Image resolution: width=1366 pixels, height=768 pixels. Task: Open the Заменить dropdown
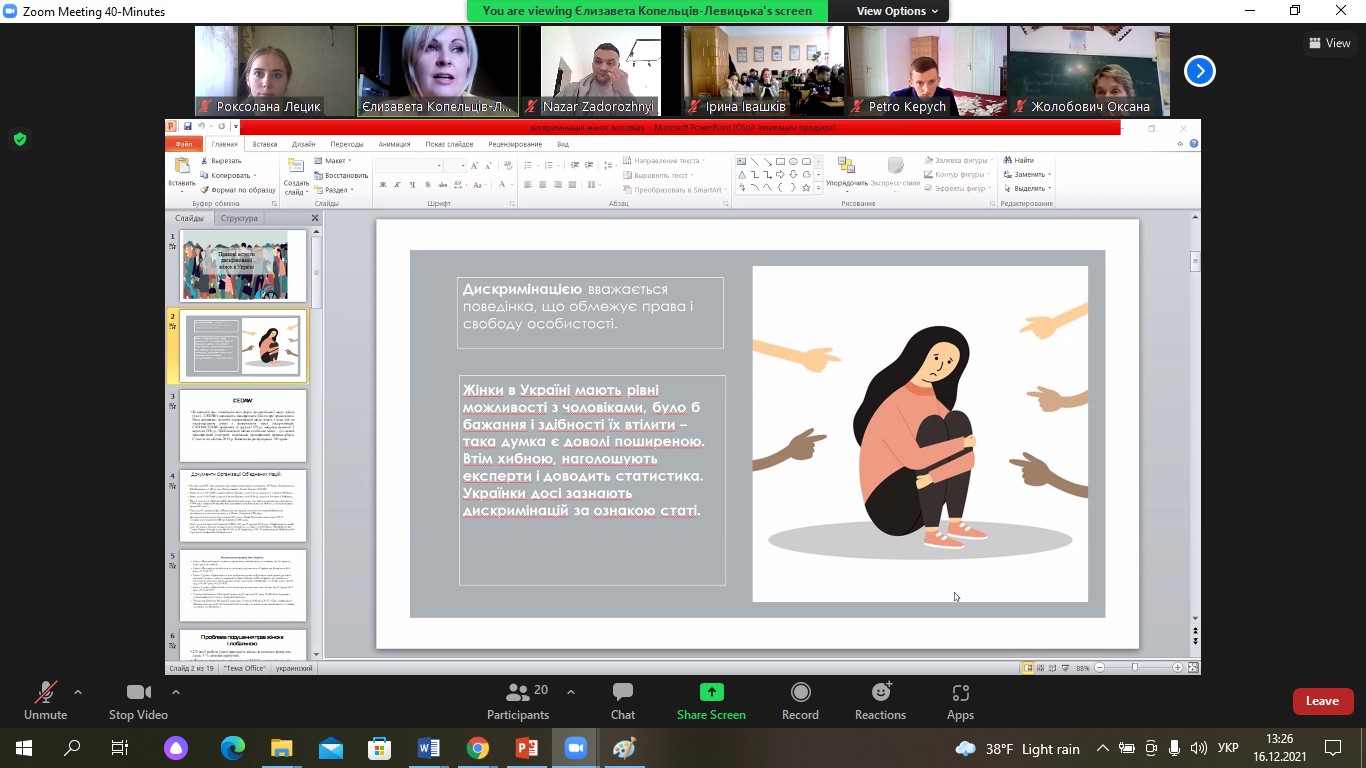click(x=1025, y=175)
